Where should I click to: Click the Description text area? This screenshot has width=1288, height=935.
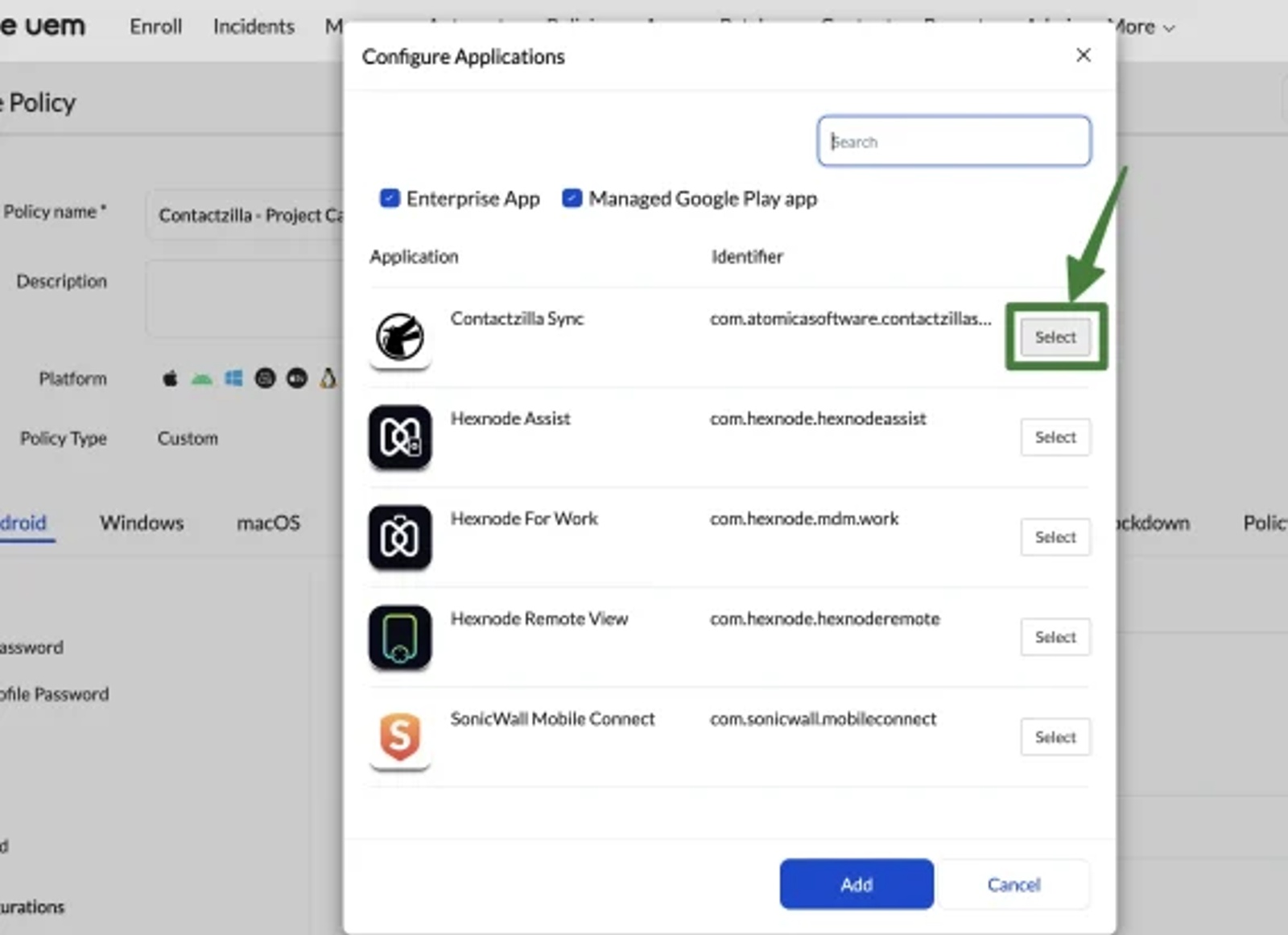point(245,298)
